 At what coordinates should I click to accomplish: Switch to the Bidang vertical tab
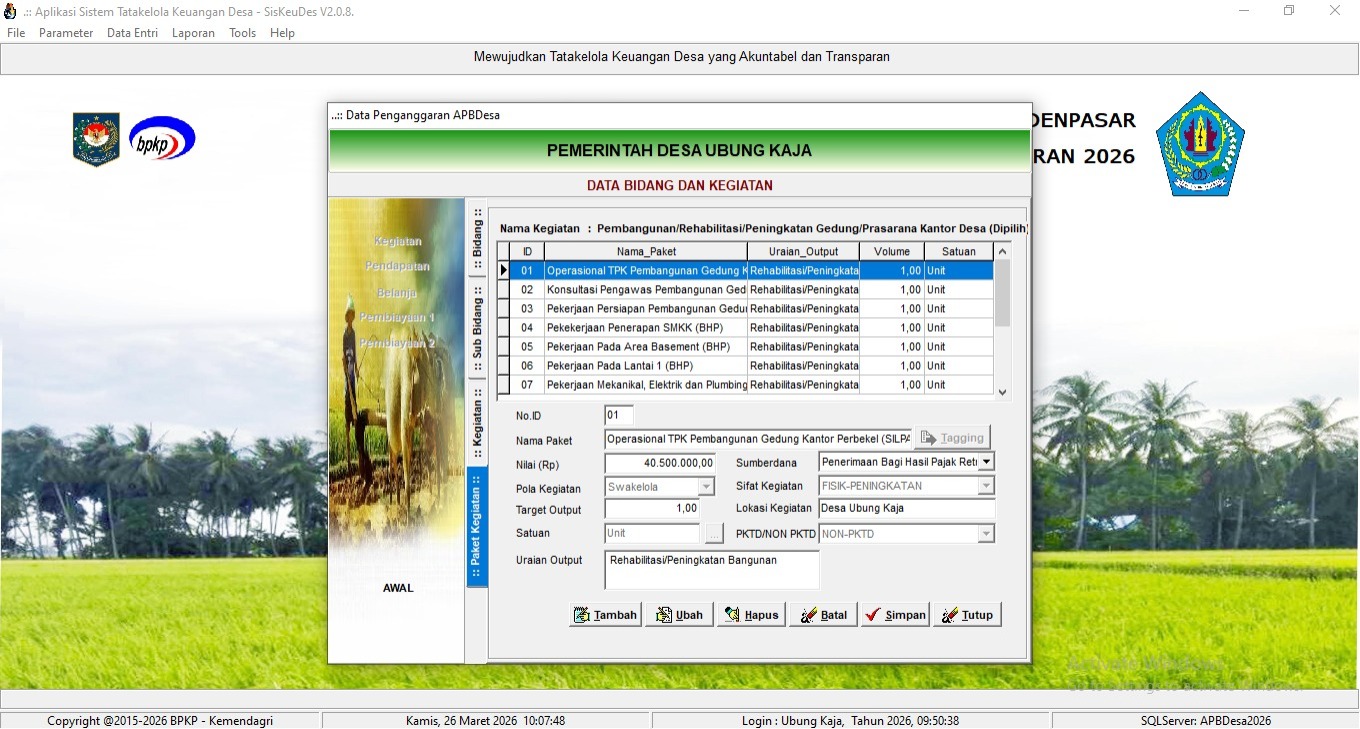click(477, 239)
